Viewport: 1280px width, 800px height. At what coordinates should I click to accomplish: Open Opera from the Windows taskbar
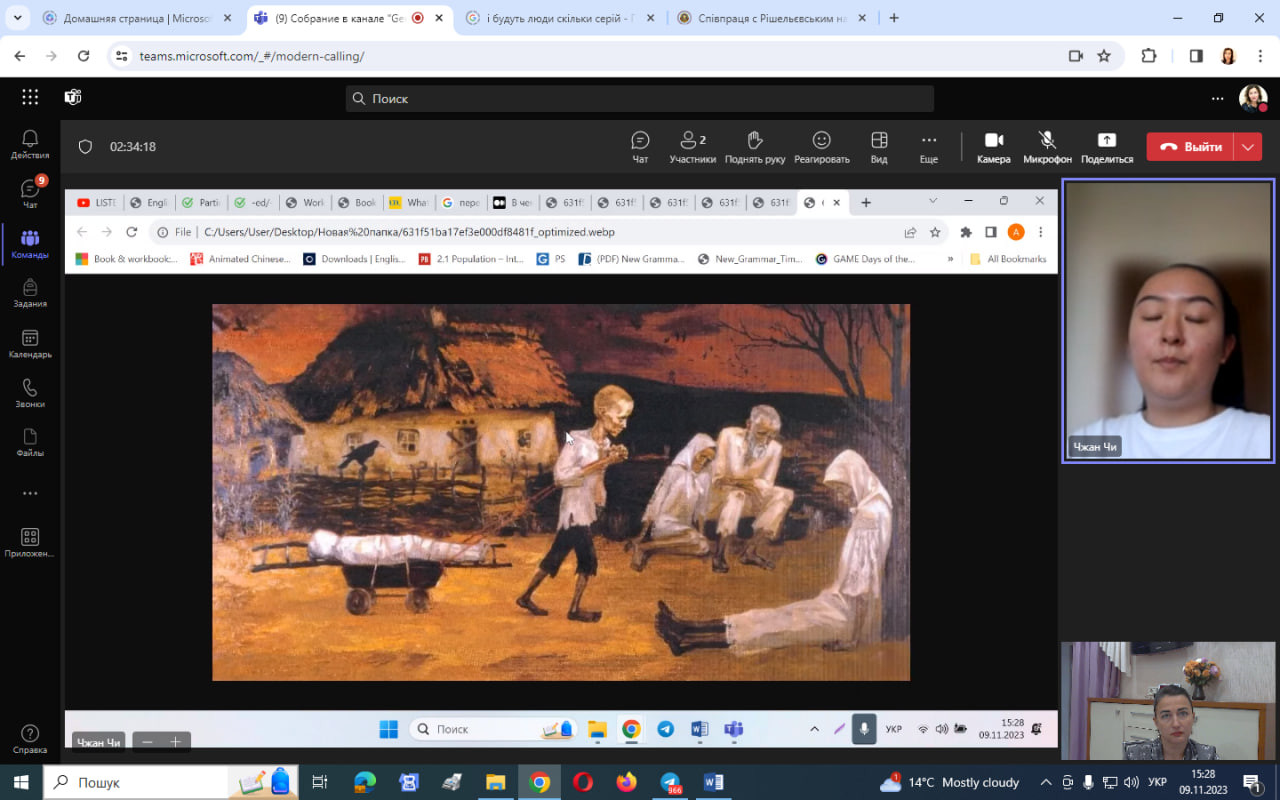[582, 782]
